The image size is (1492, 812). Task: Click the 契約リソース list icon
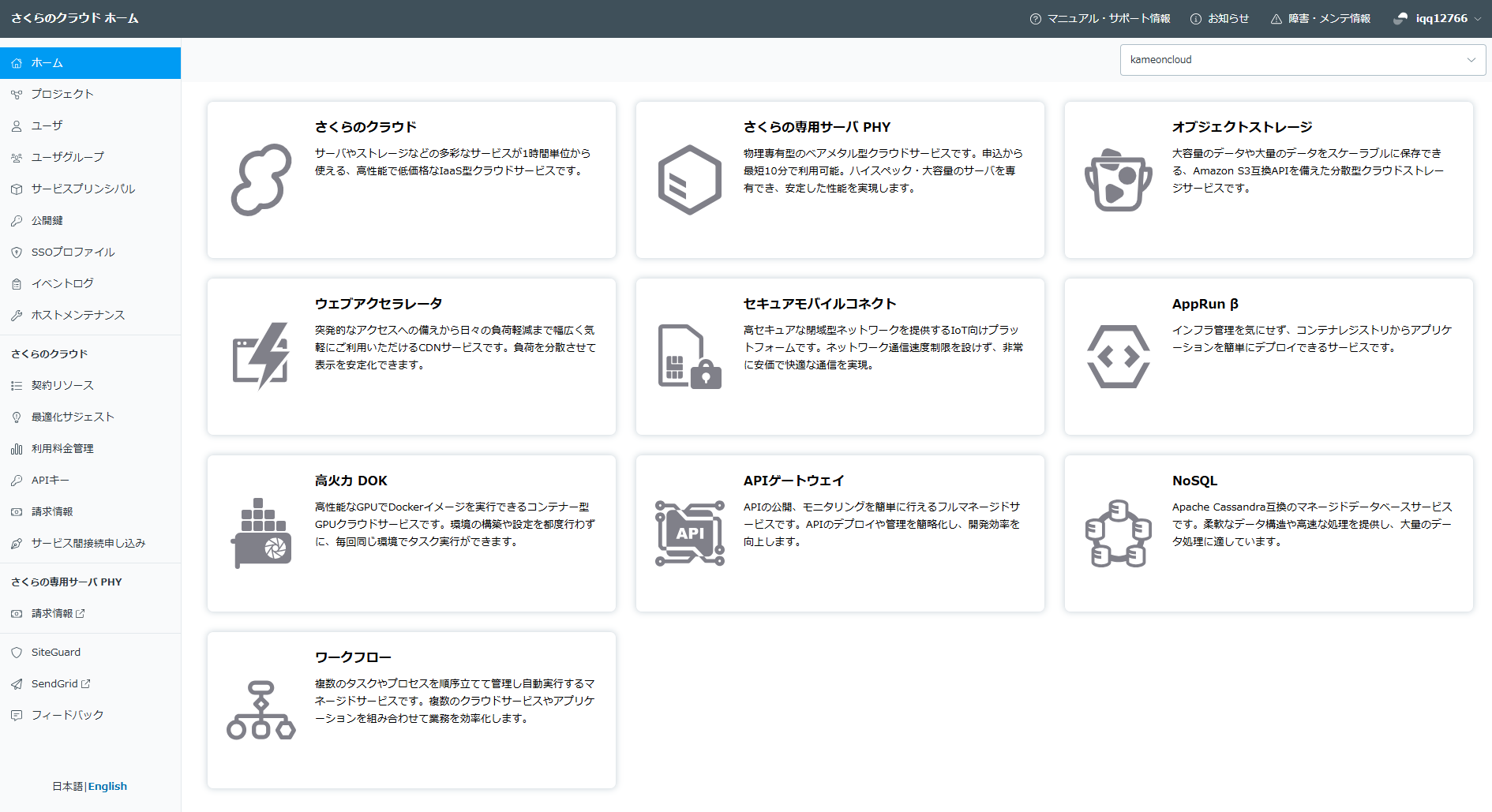pyautogui.click(x=17, y=386)
